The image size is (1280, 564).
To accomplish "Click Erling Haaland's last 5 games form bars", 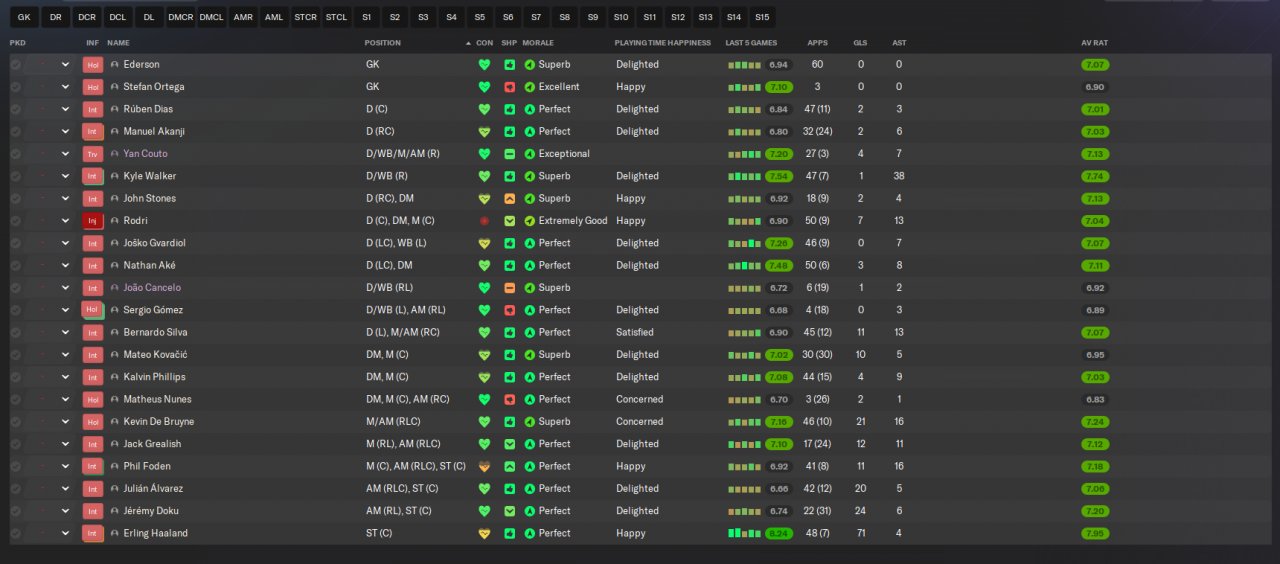I will tap(744, 534).
